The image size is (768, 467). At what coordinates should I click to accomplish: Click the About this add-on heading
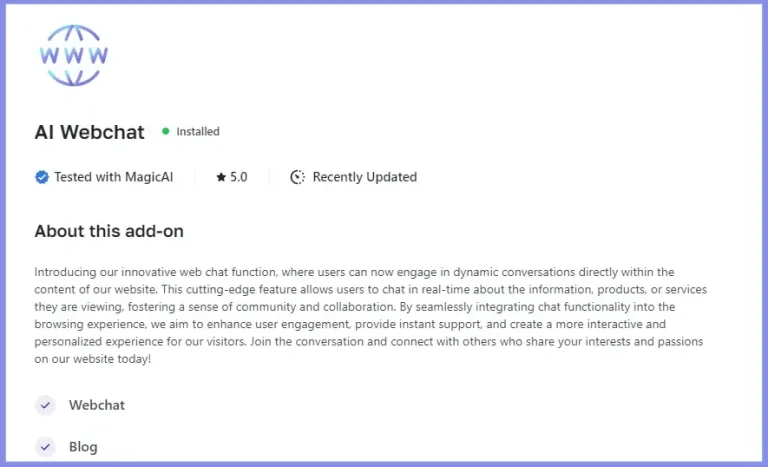109,231
